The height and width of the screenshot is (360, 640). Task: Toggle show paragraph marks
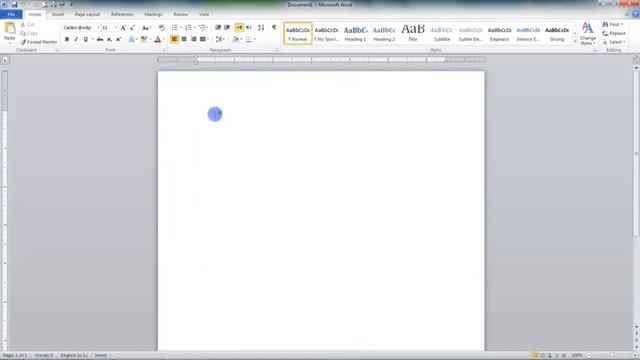[274, 28]
